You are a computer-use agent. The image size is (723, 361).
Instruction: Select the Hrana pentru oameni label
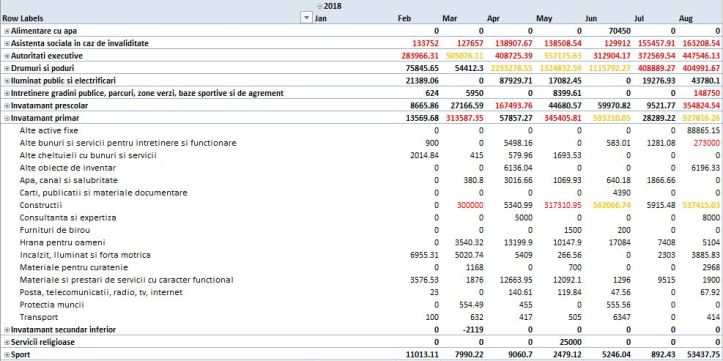(62, 243)
